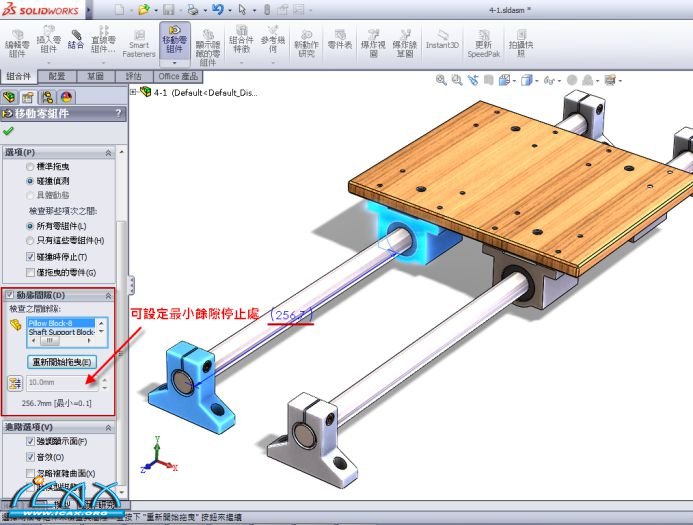Collapse the 選項(P) section
693x525 pixels.
109,152
